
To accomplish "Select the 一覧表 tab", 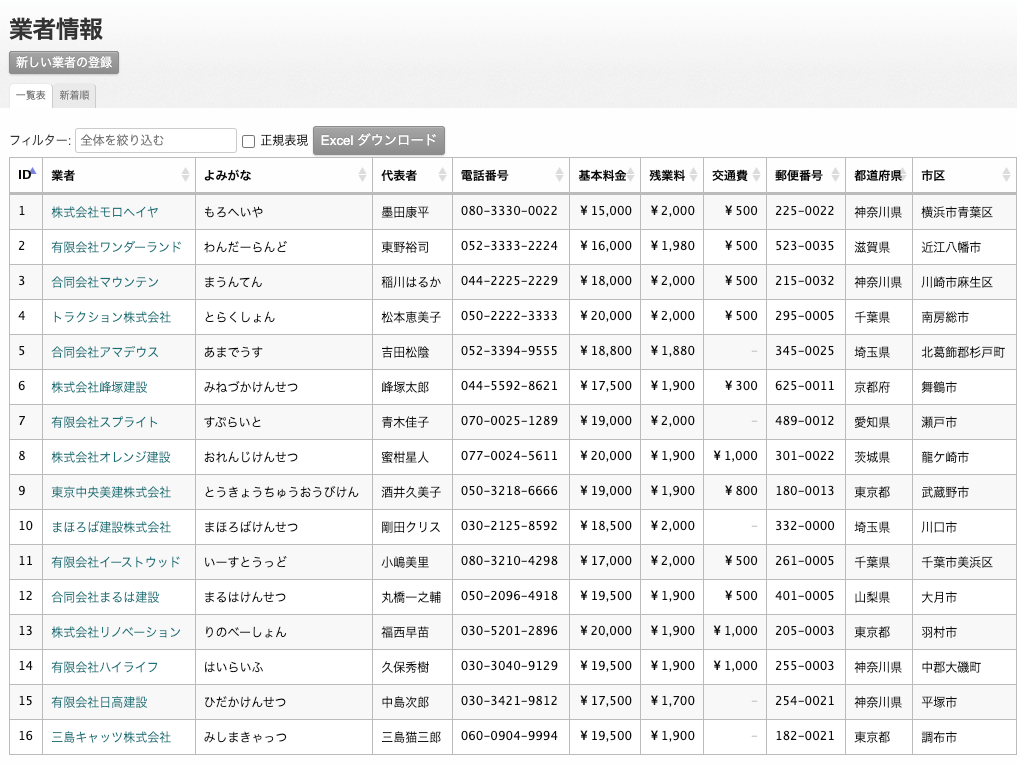I will 30,96.
